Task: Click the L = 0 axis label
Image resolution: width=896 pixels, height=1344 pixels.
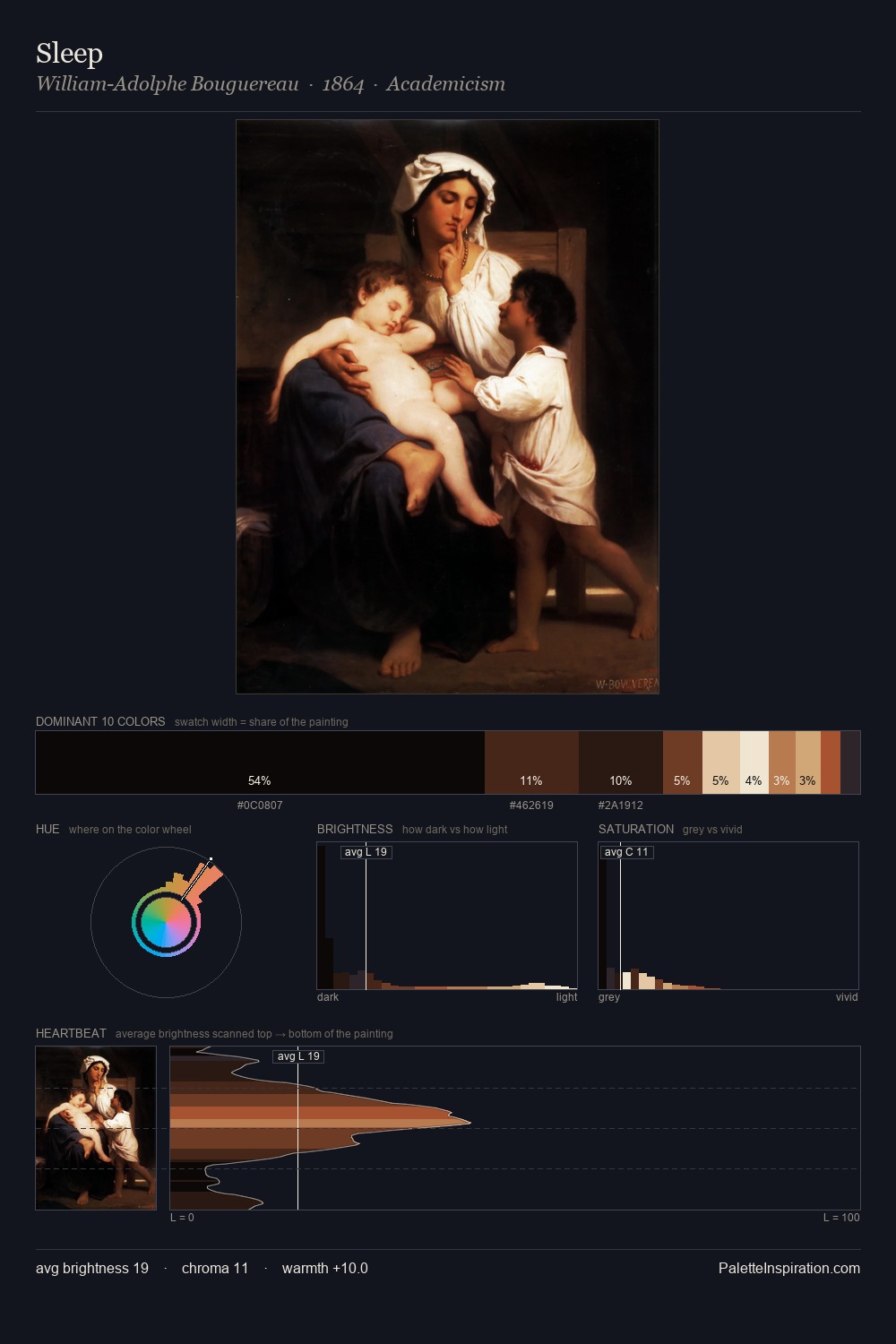Action: coord(182,1218)
